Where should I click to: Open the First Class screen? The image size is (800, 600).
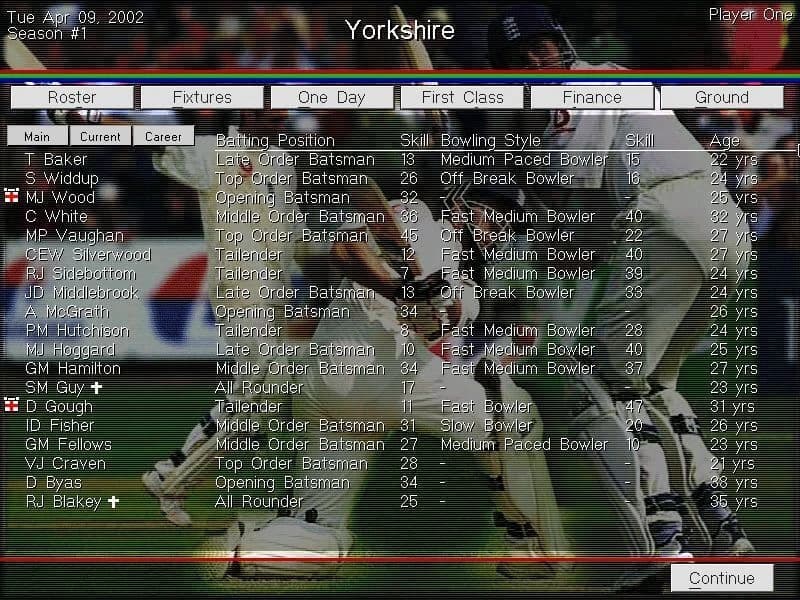tap(461, 97)
